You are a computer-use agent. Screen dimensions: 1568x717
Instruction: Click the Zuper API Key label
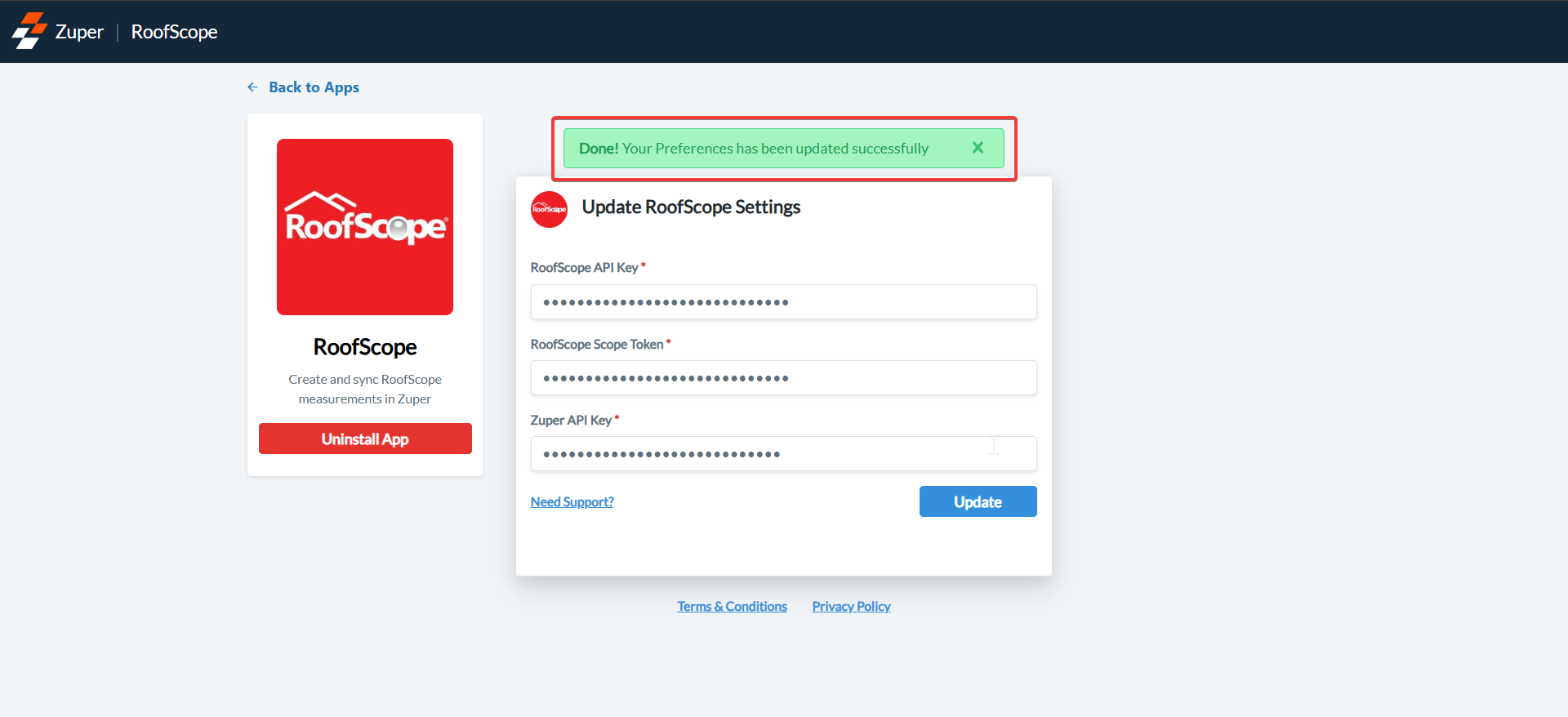point(571,421)
